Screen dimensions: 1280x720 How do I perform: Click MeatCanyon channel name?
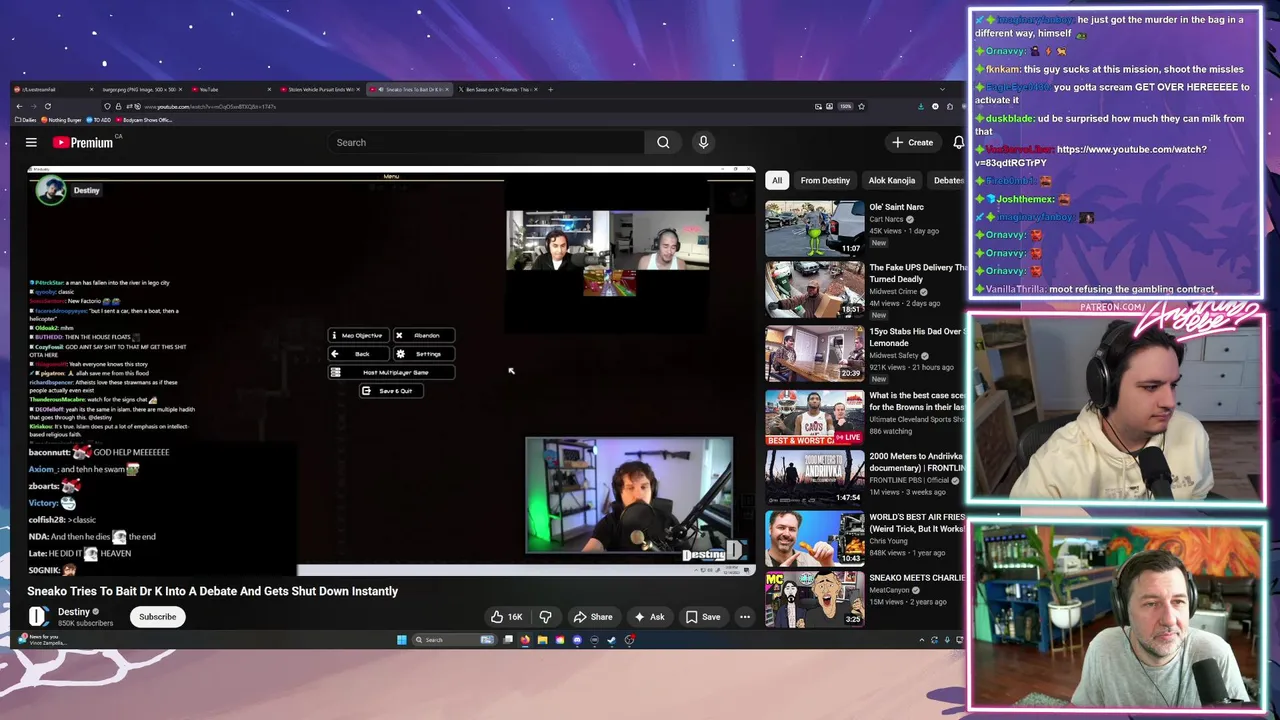(889, 590)
